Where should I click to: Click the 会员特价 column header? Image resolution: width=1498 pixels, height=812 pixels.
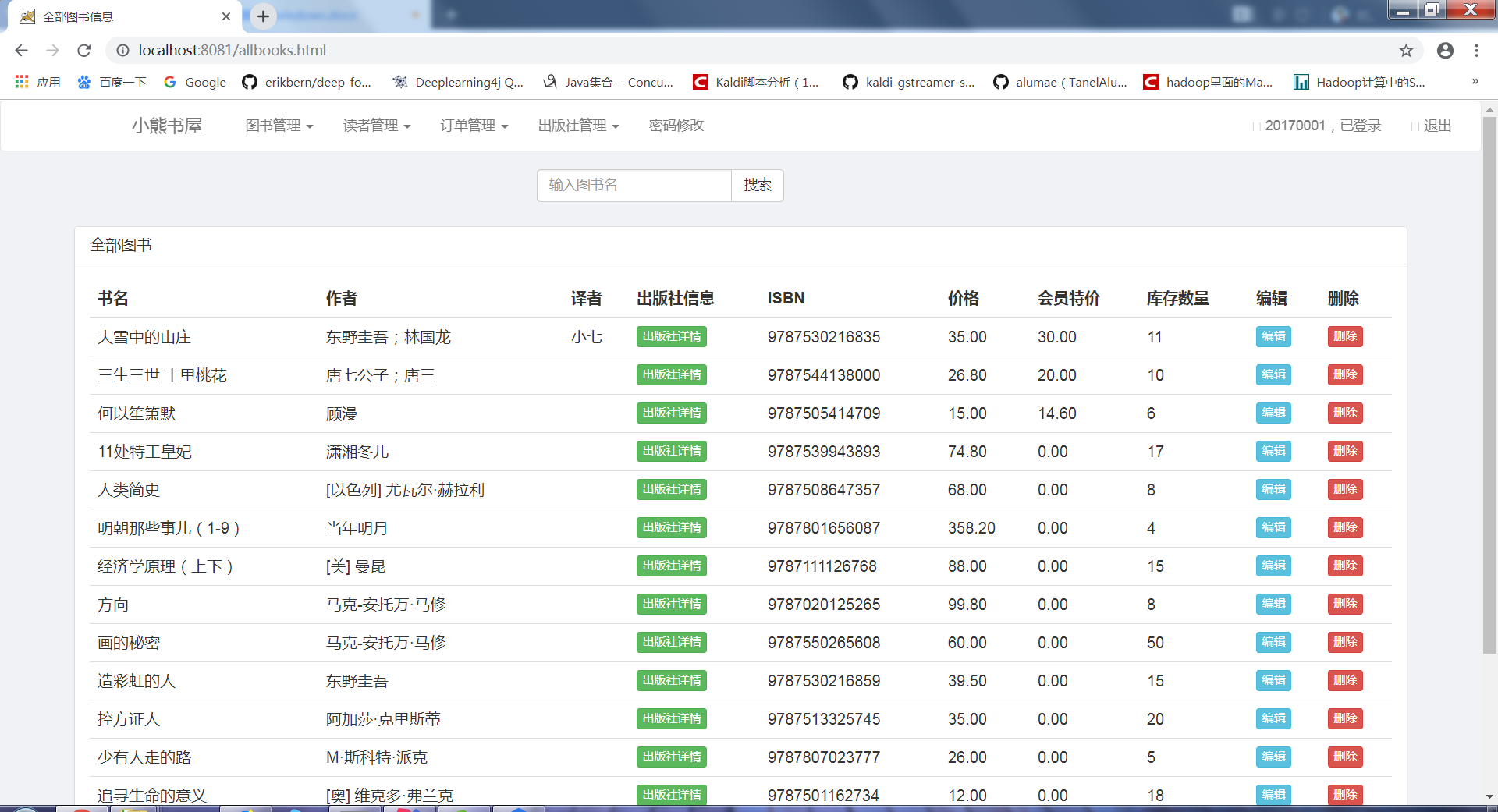1069,298
